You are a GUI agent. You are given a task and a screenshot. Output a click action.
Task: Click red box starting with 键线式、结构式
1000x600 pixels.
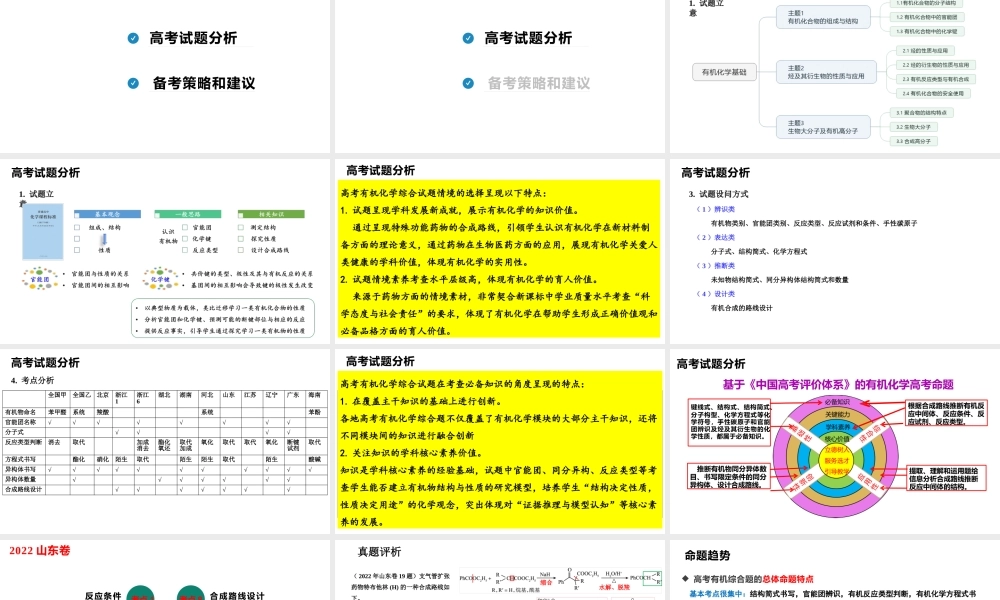(x=730, y=421)
